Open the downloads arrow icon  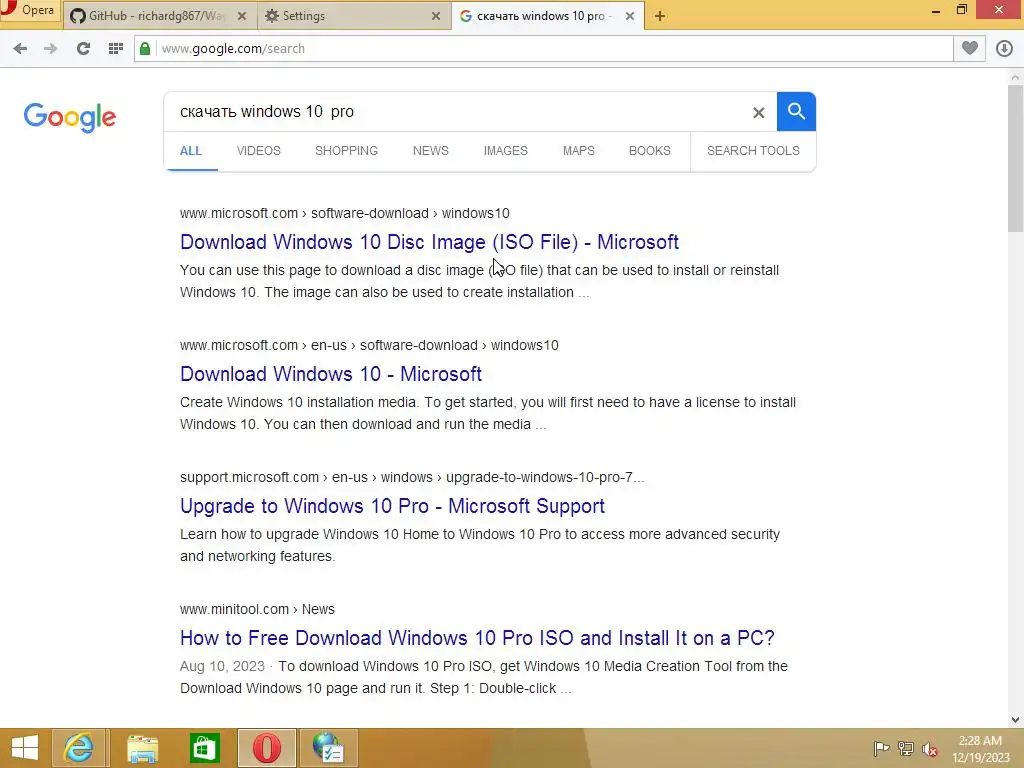tap(1004, 48)
